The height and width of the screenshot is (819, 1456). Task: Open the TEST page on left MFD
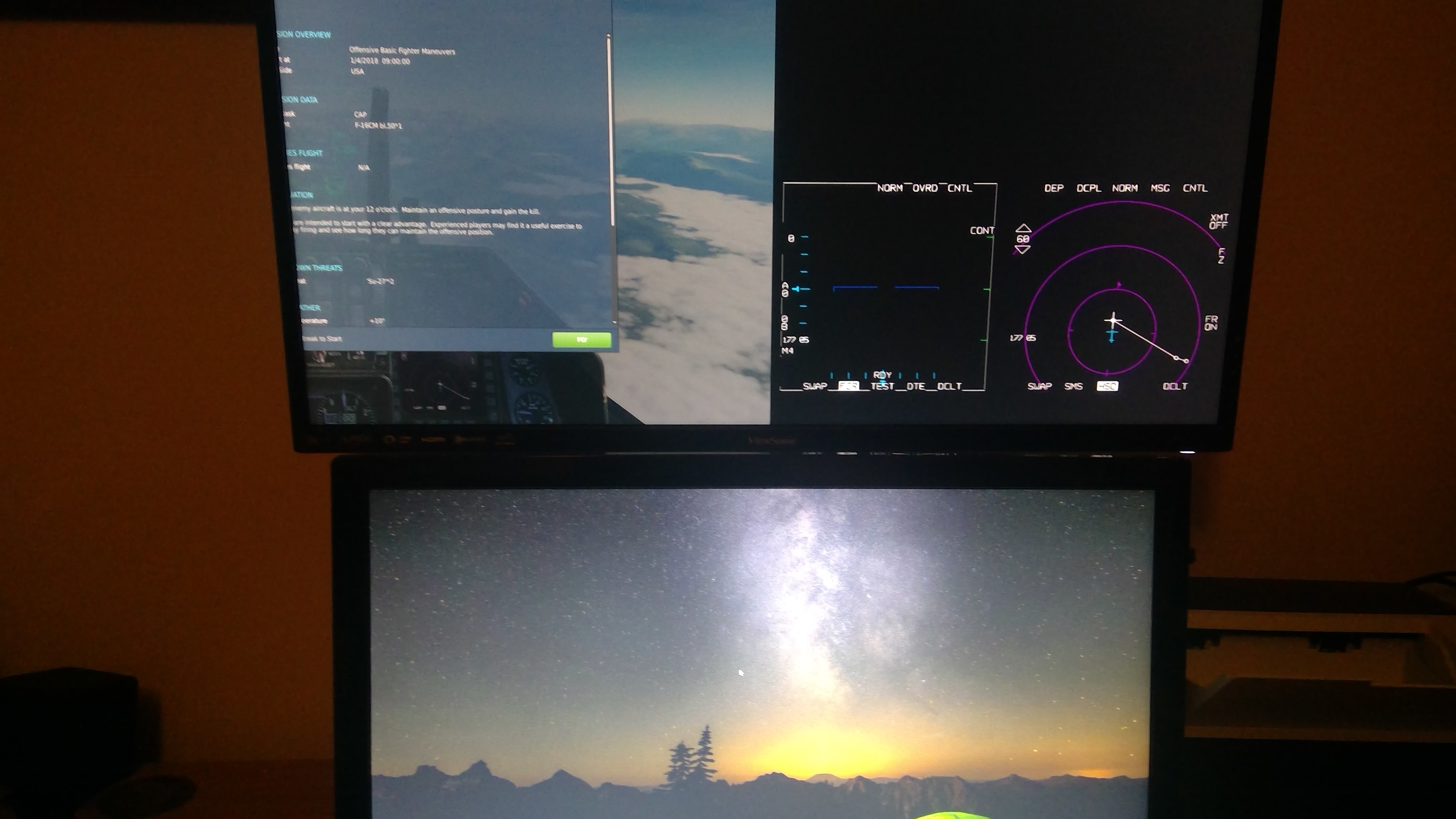pos(882,386)
